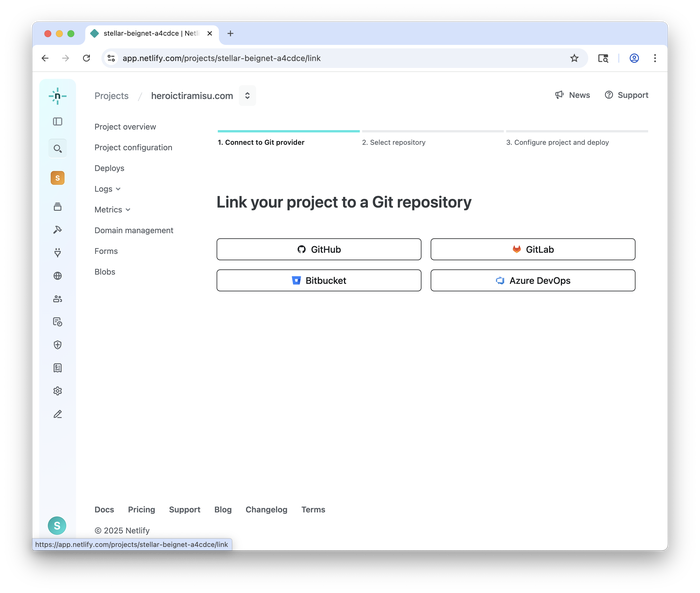Connect with the Azure DevOps button

(533, 280)
